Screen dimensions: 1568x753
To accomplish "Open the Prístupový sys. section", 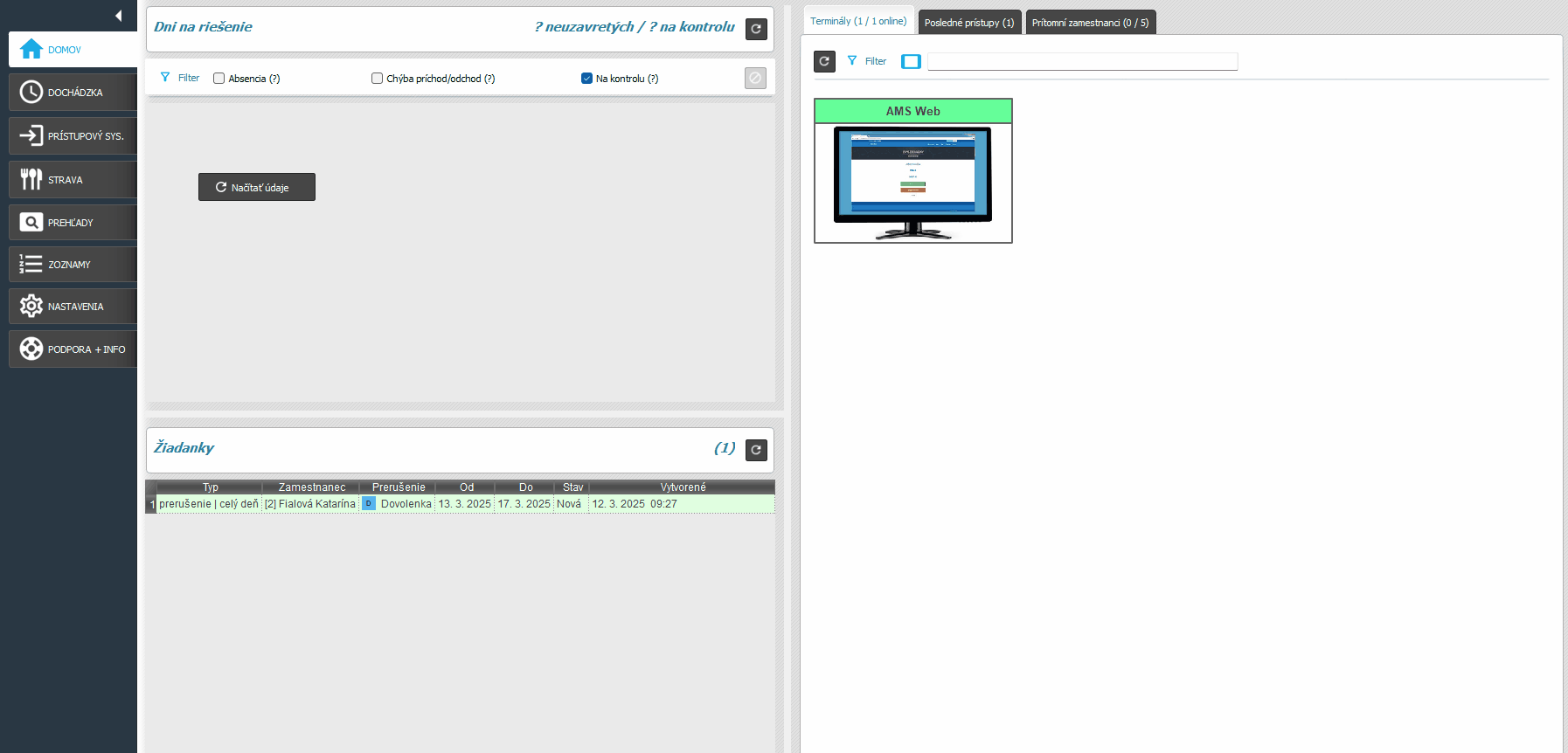I will pyautogui.click(x=73, y=136).
